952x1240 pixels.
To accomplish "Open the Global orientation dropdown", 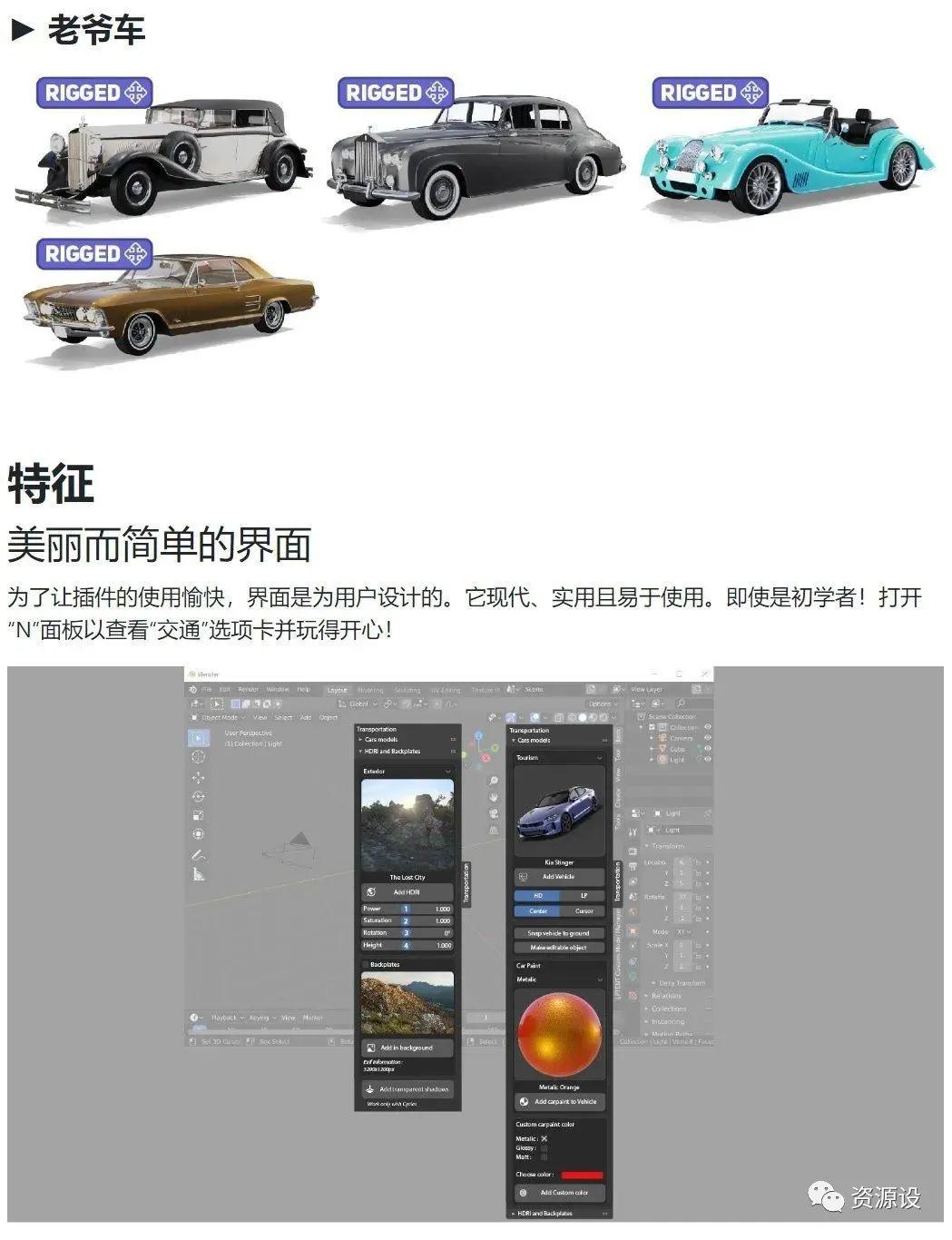I will pos(358,704).
